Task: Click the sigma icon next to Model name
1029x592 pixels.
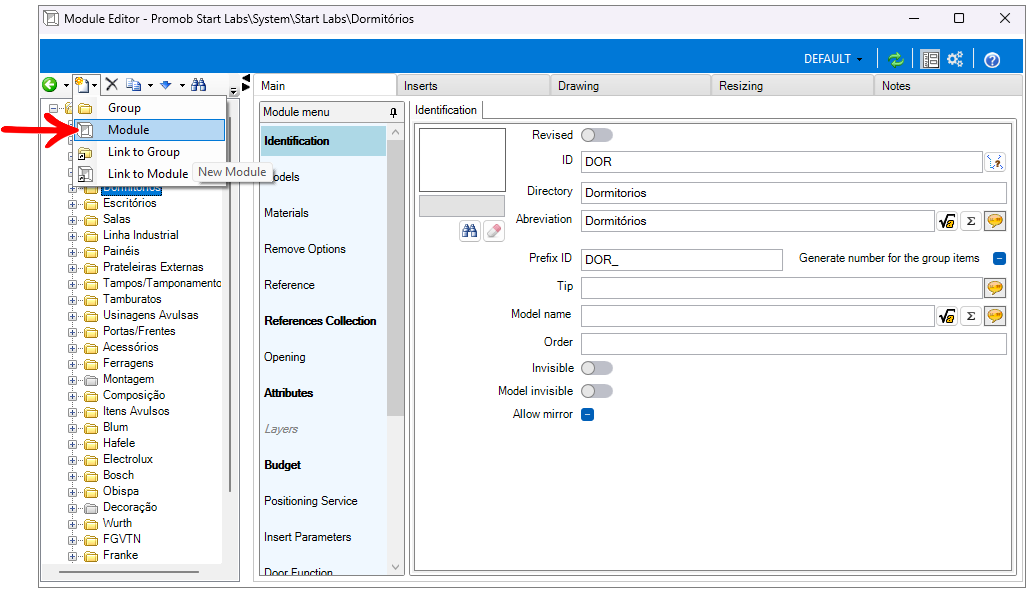Action: click(x=970, y=316)
